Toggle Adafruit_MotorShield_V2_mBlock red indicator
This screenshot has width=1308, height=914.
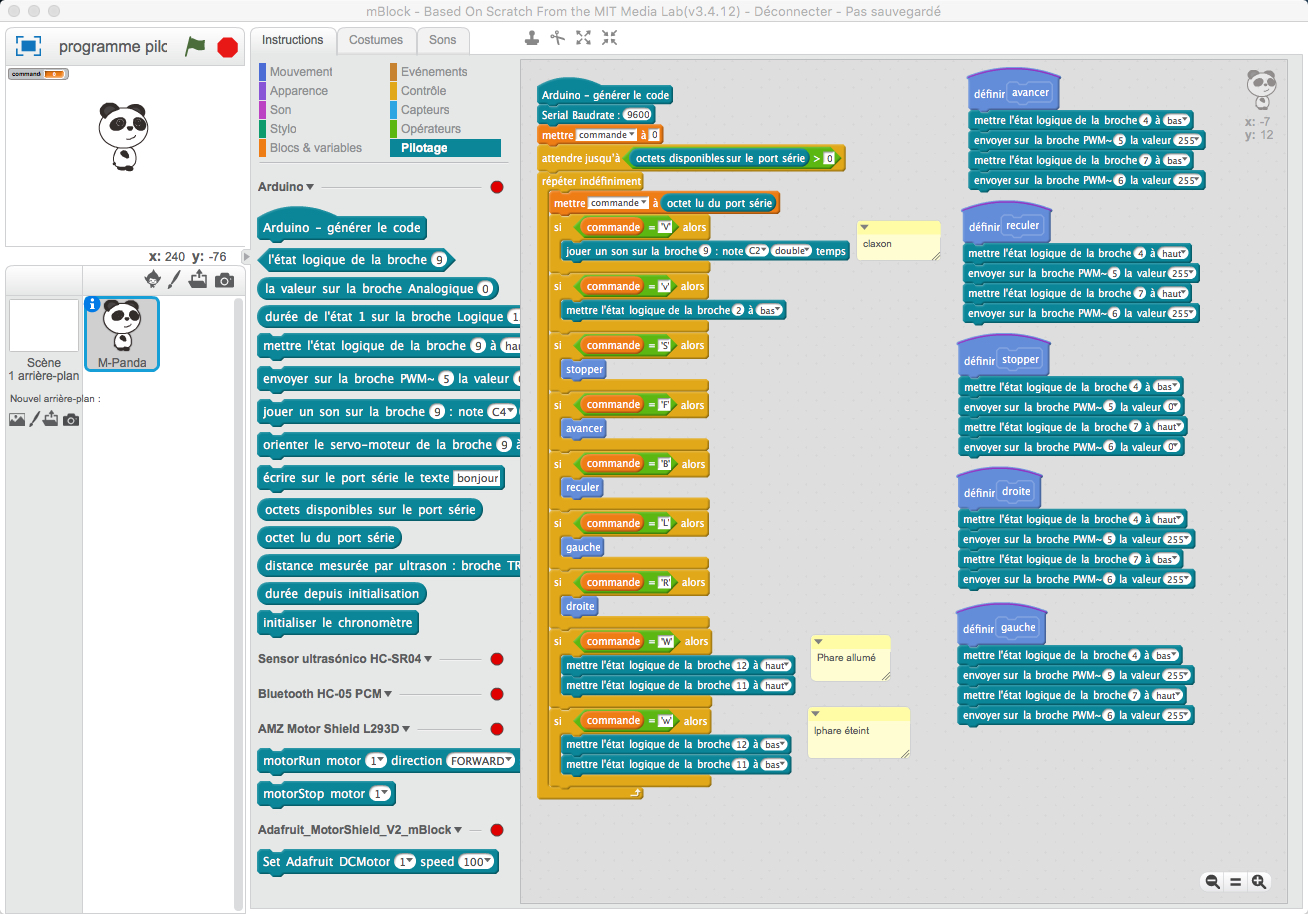pos(497,830)
